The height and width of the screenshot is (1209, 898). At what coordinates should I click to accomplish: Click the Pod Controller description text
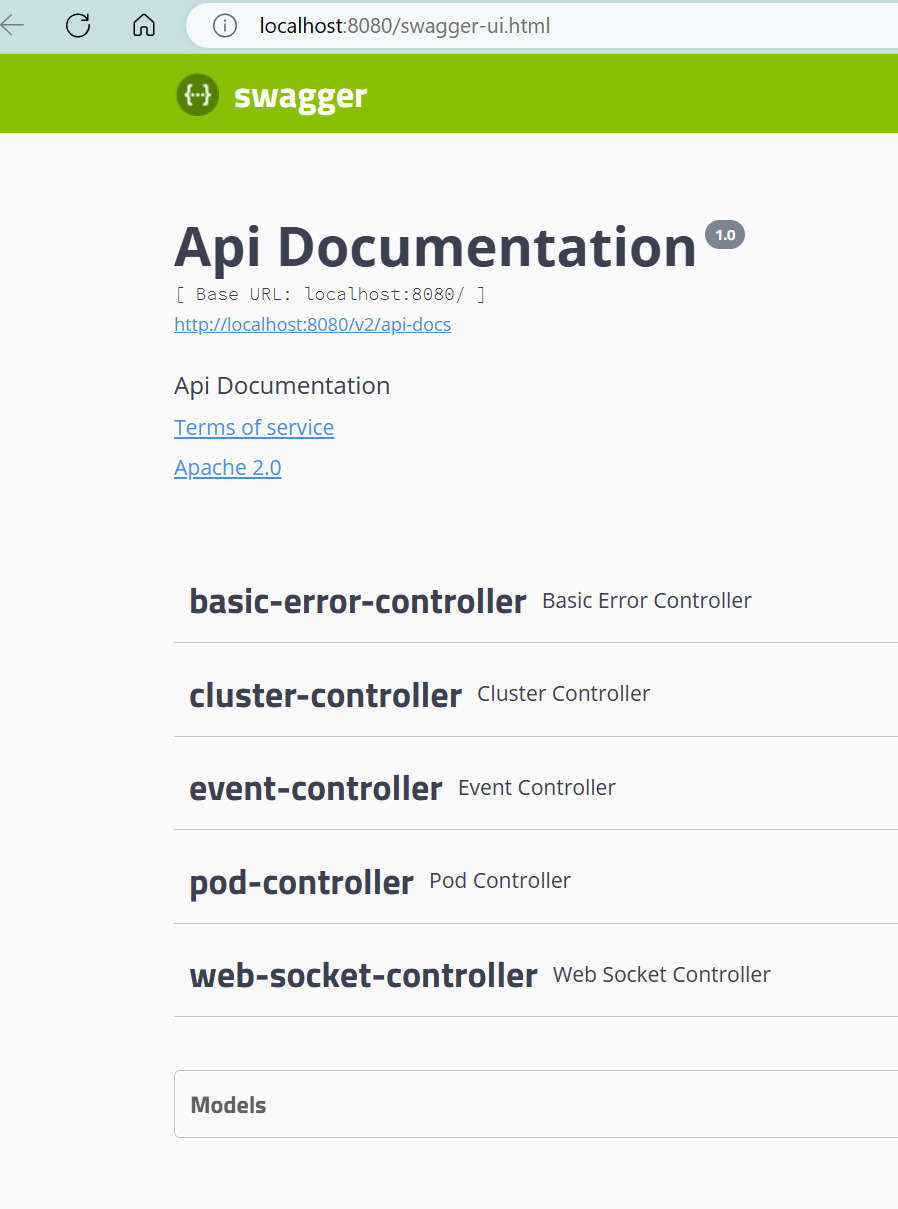click(500, 880)
